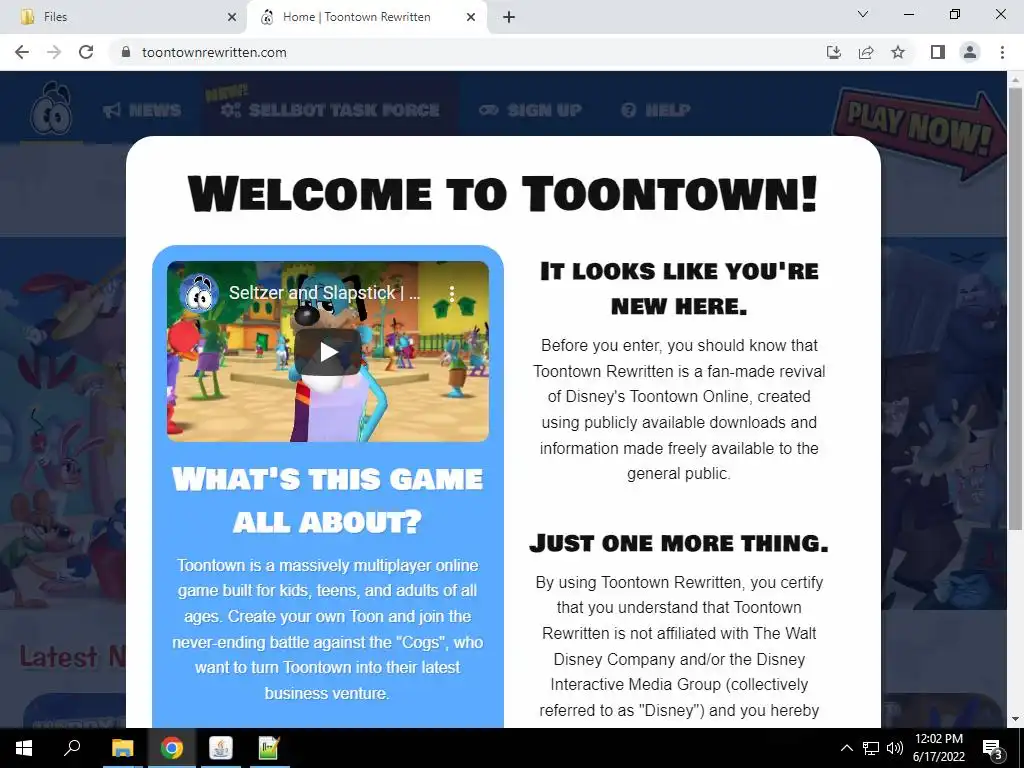Click the 'Welcome to Toontown!' heading

coord(503,194)
